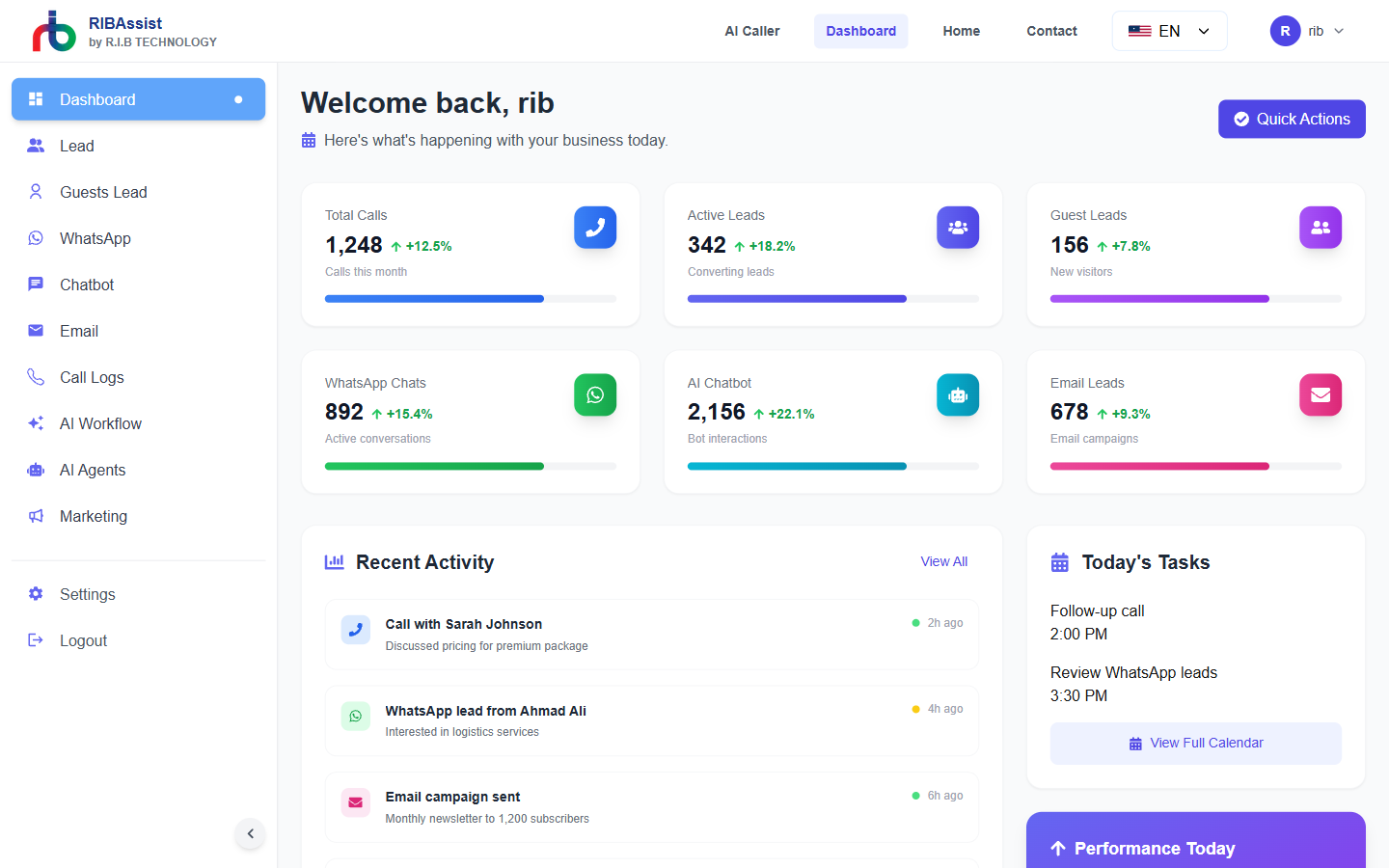The image size is (1389, 868).
Task: Open the WhatsApp section from the sidebar
Action: coord(96,238)
